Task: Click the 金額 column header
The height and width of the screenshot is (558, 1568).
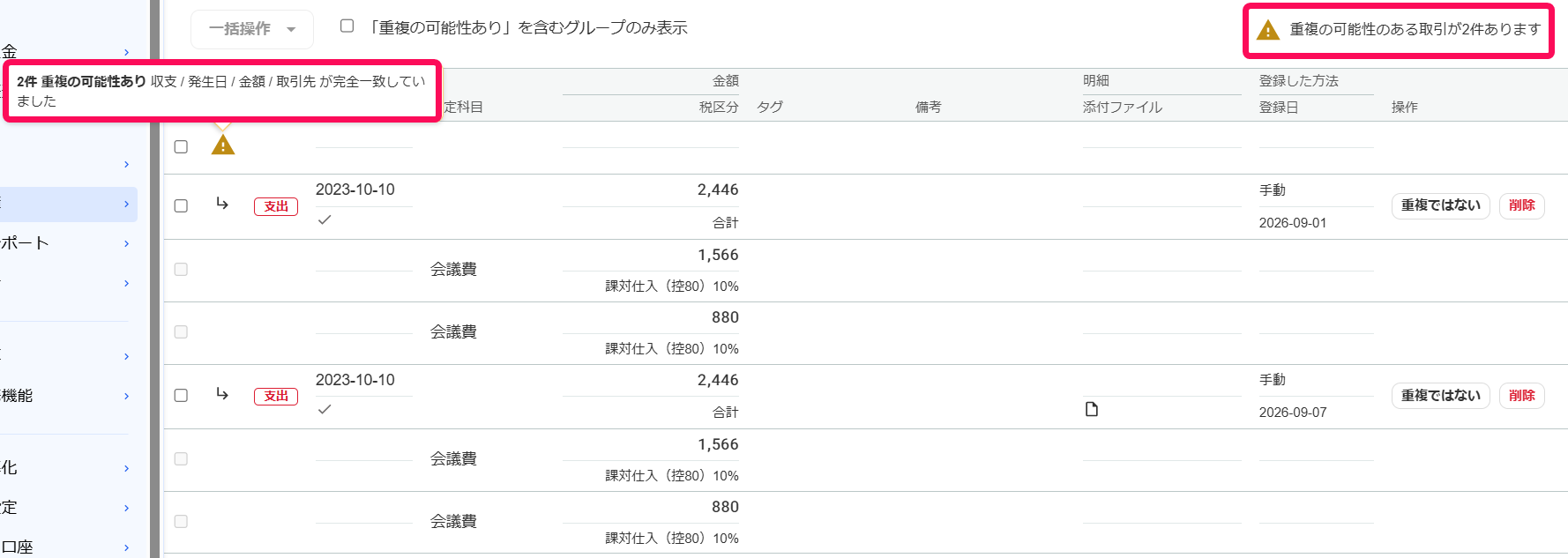Action: [726, 81]
